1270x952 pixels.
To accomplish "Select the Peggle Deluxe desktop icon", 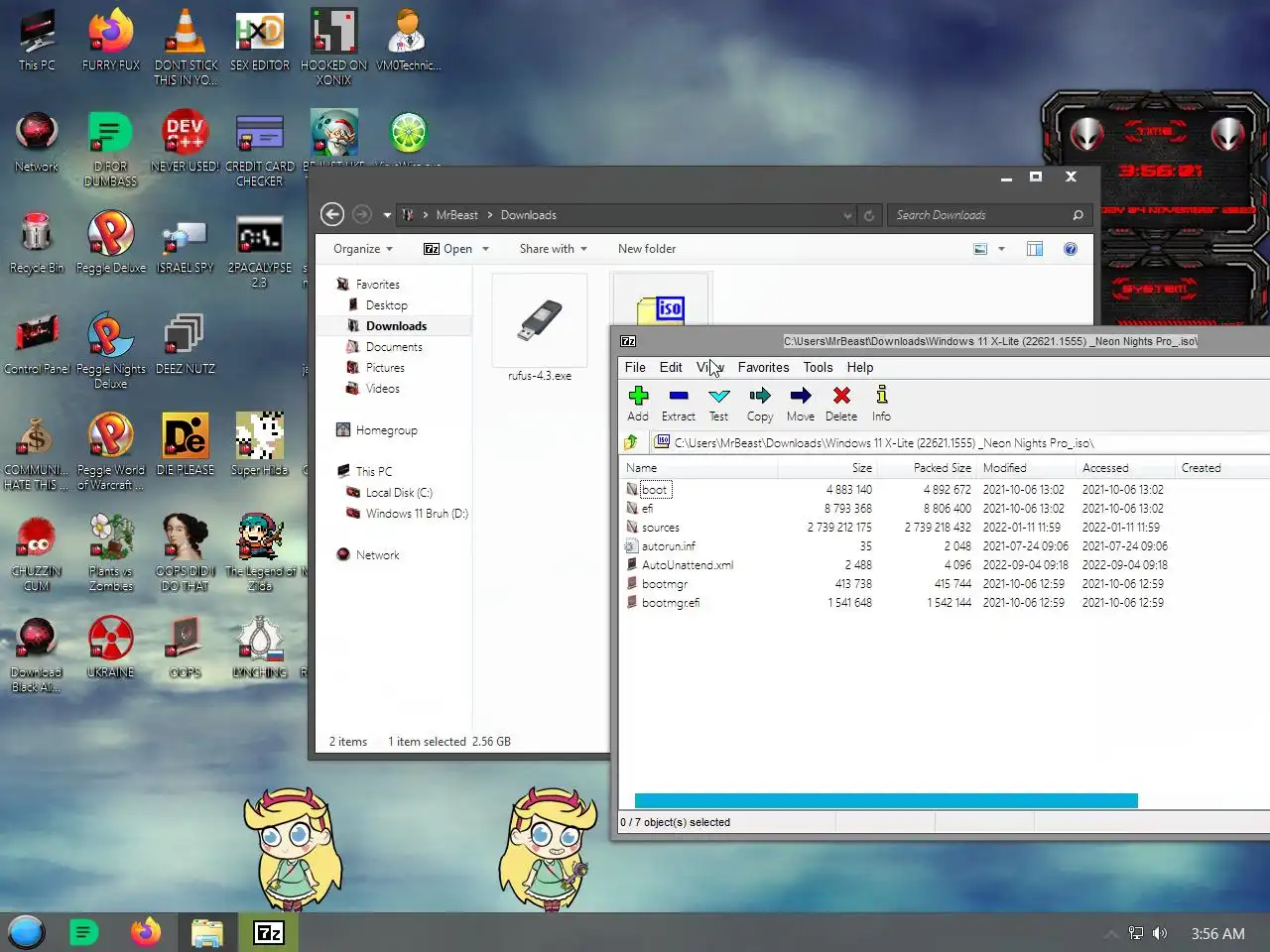I will click(x=111, y=243).
